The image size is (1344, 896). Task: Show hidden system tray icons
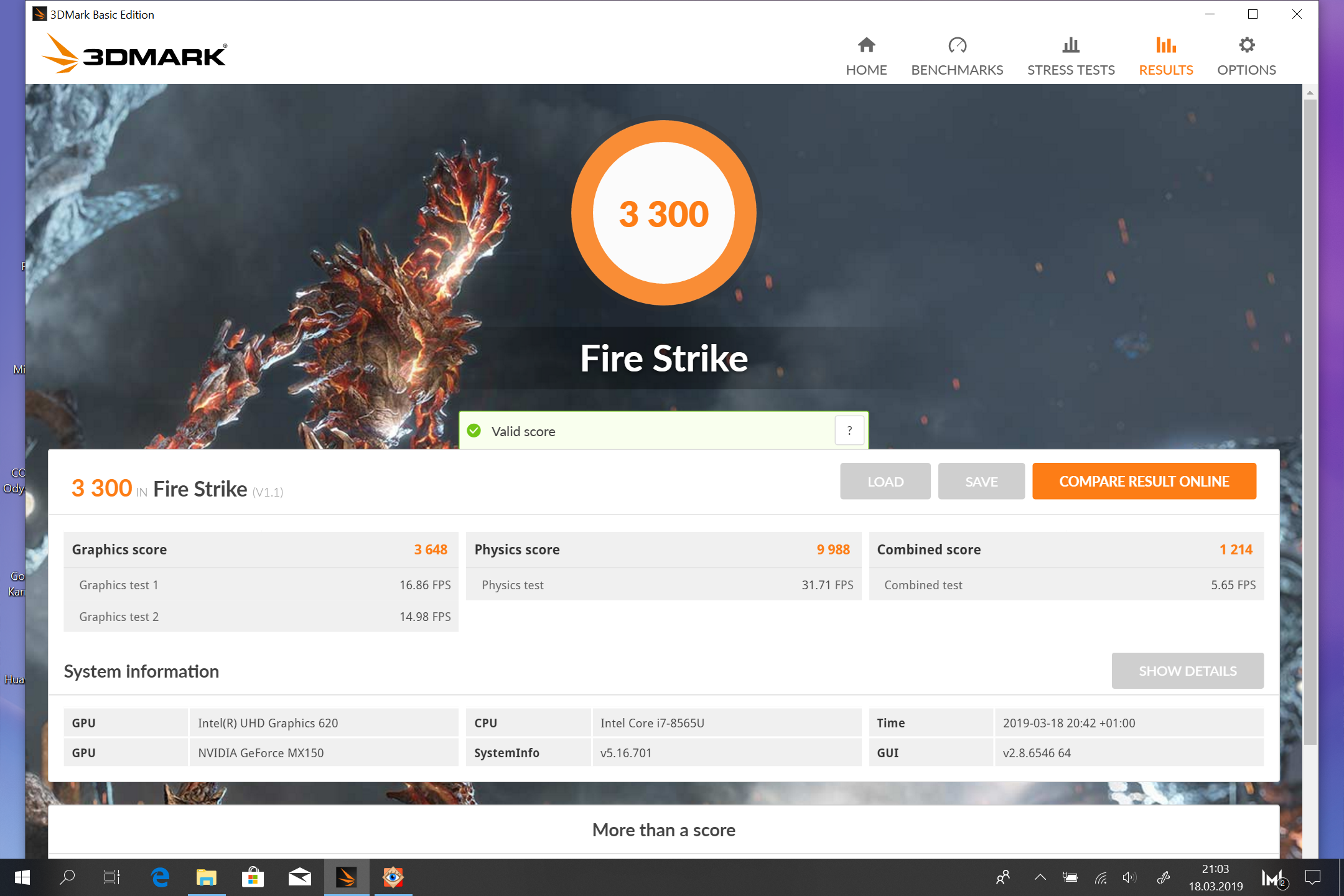pos(1040,877)
